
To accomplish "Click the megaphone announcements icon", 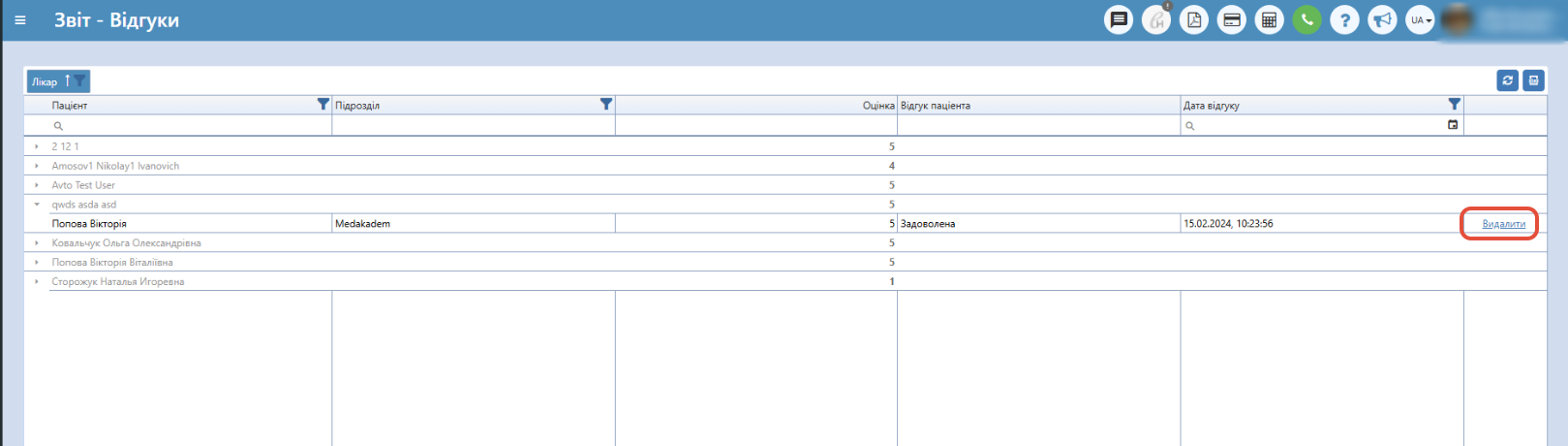I will 1383,19.
